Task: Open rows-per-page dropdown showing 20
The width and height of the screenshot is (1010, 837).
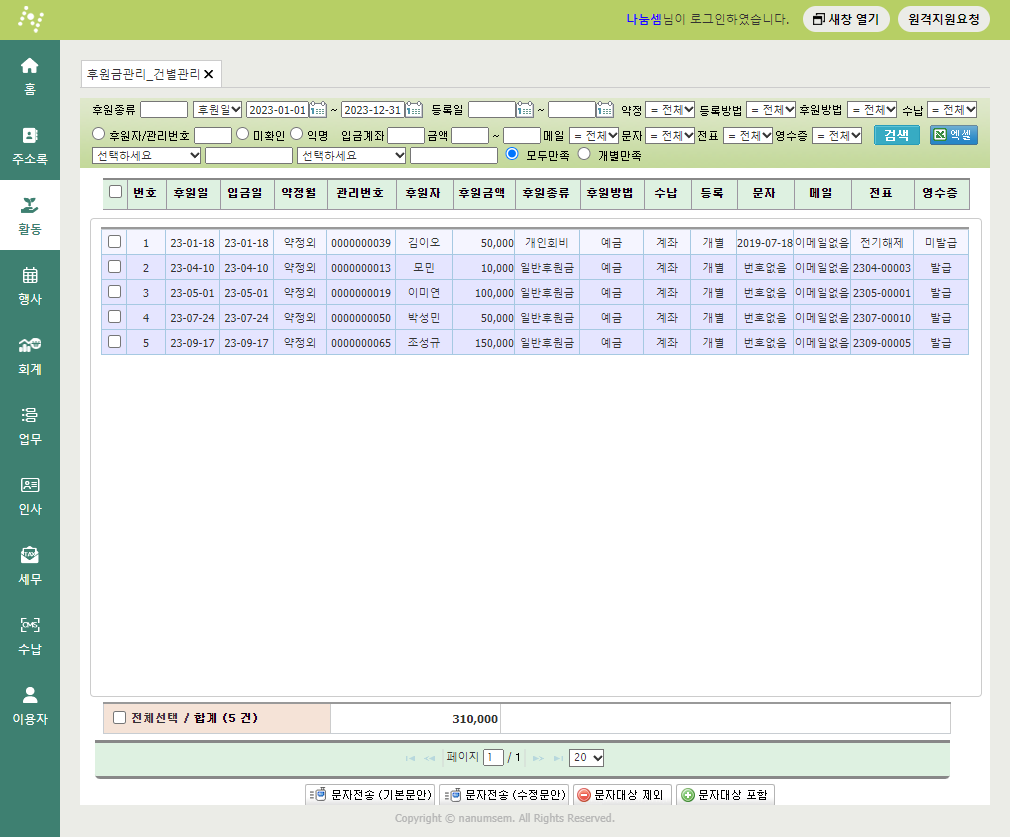Action: point(587,758)
